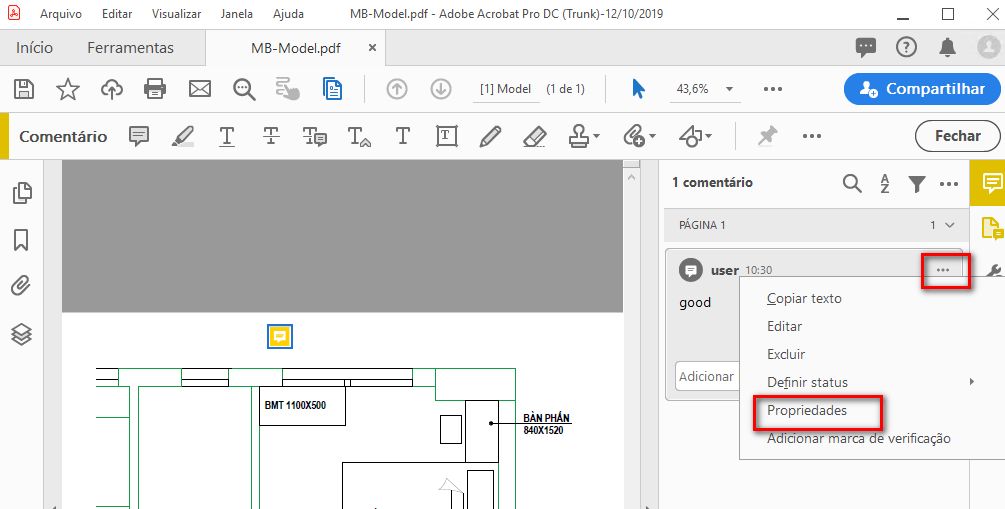The width and height of the screenshot is (1005, 509).
Task: Select Adicionar marca de verificação option
Action: pyautogui.click(x=858, y=438)
